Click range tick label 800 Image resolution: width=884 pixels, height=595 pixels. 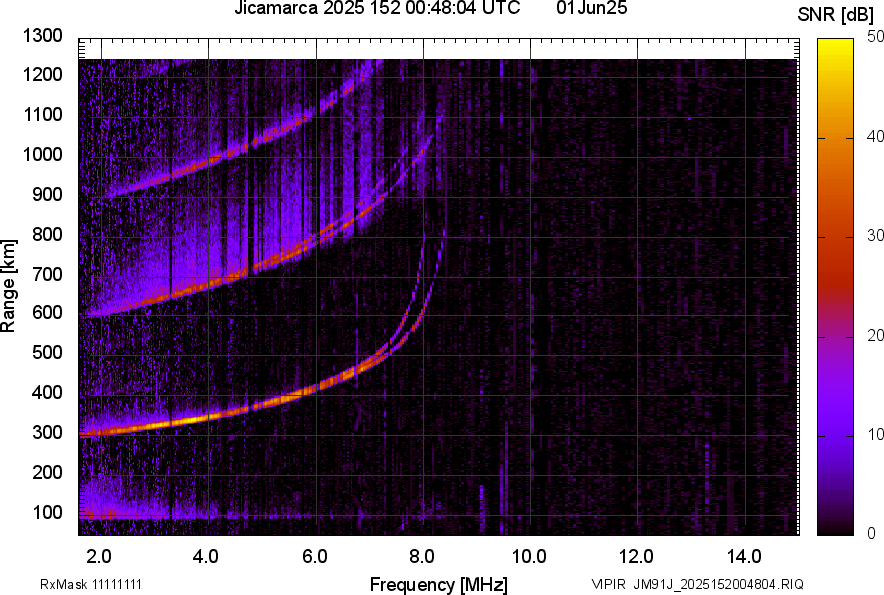click(x=47, y=234)
